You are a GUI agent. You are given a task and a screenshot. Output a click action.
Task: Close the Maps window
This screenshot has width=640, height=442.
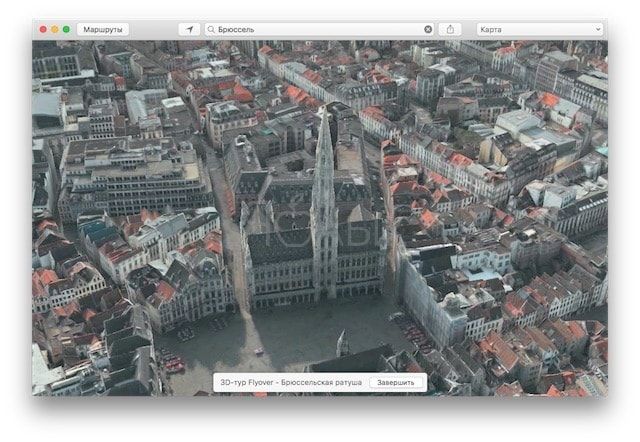(43, 29)
